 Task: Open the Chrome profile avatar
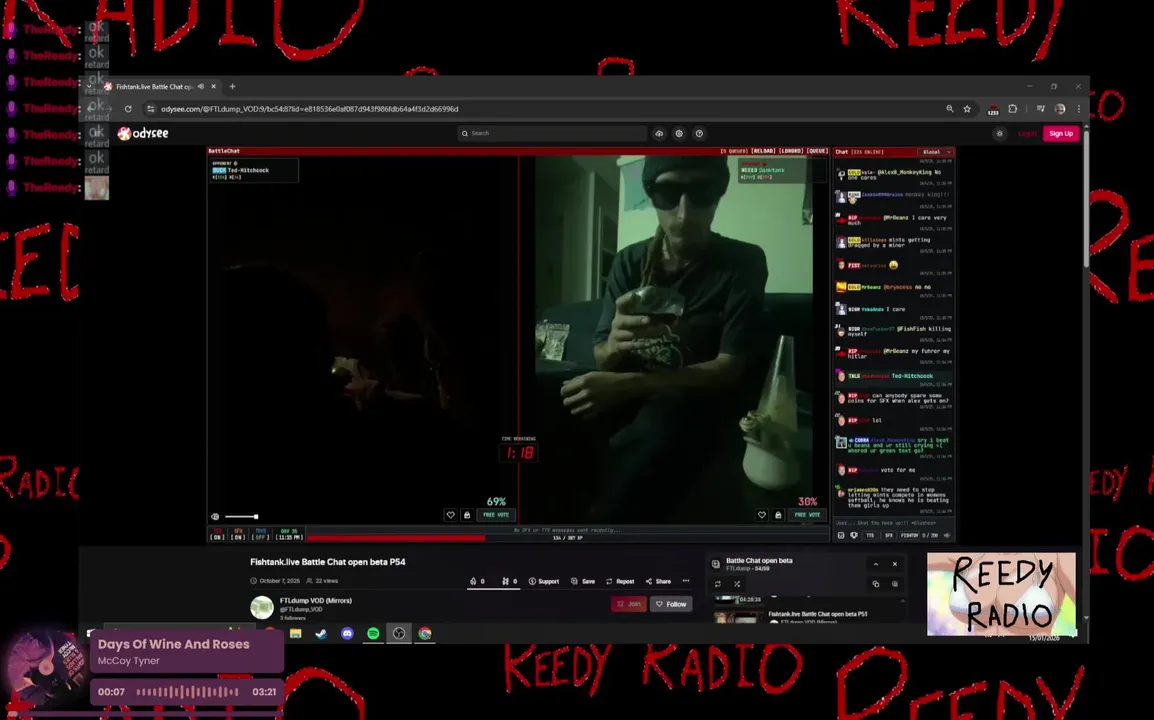1060,109
